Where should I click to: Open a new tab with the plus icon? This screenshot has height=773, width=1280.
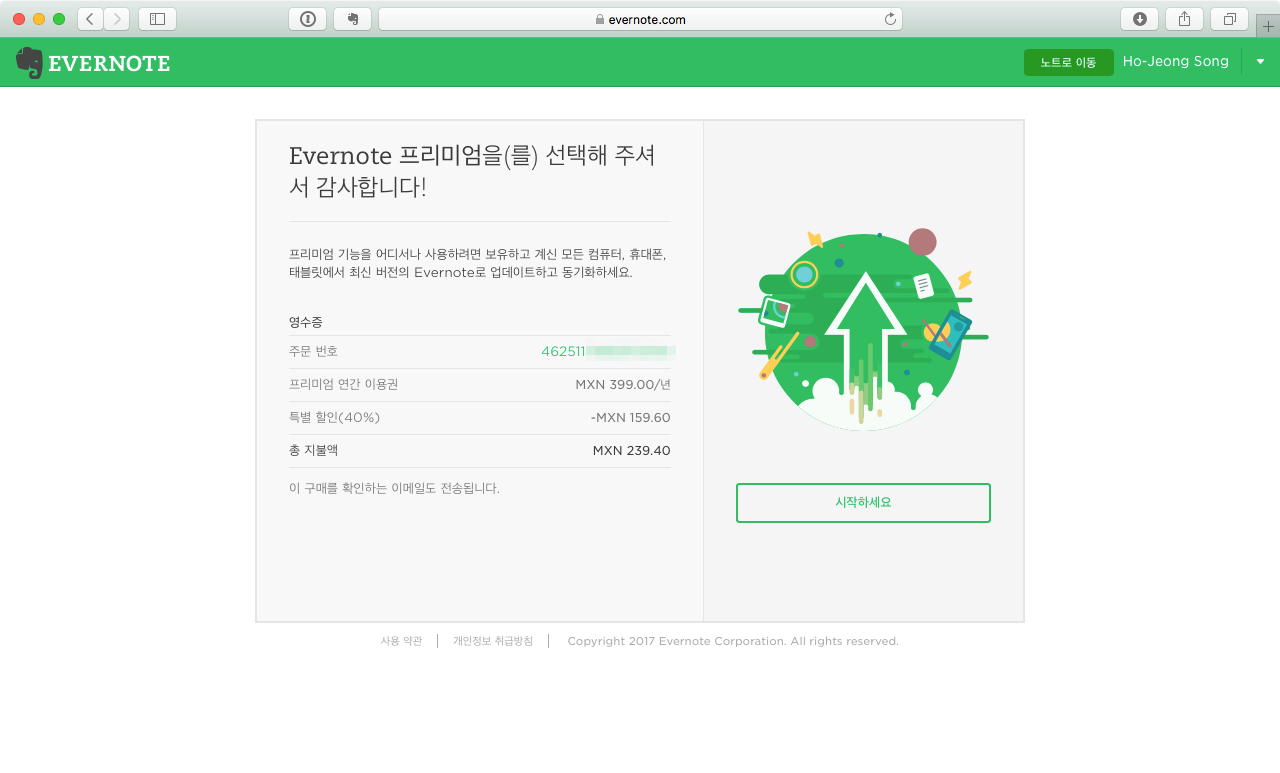1268,25
